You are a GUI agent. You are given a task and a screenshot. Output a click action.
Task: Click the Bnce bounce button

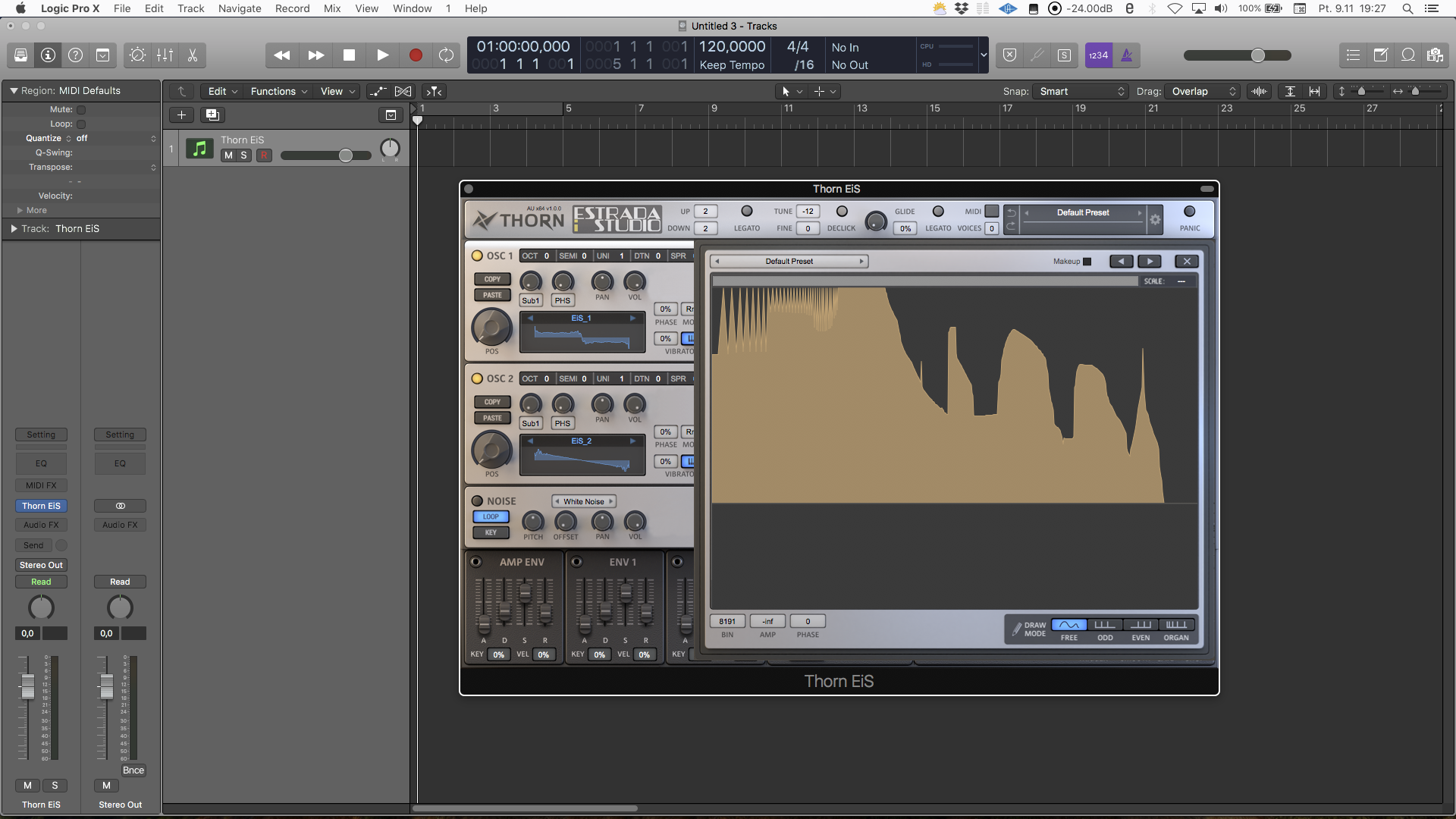(133, 770)
